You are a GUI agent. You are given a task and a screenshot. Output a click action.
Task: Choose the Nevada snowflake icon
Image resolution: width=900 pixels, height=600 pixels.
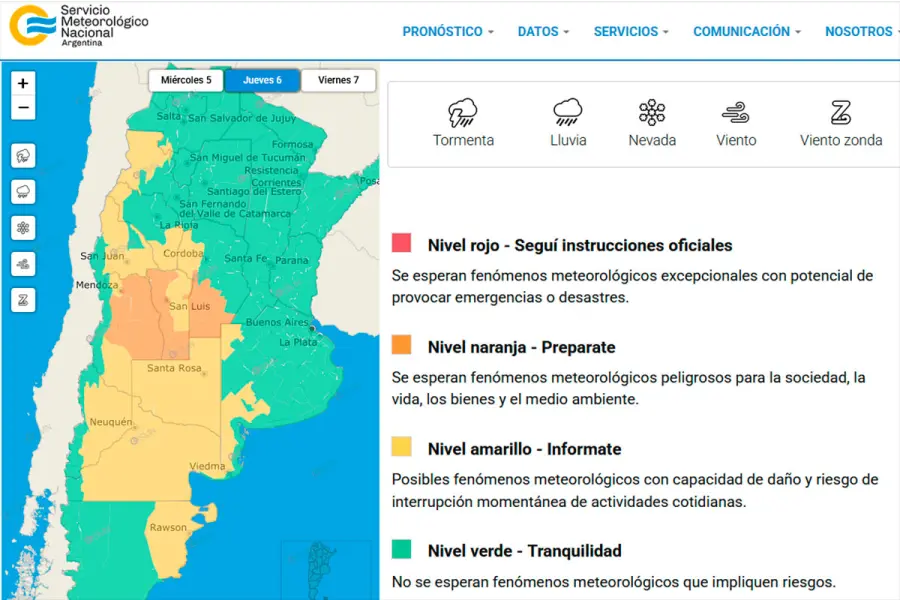coord(652,112)
